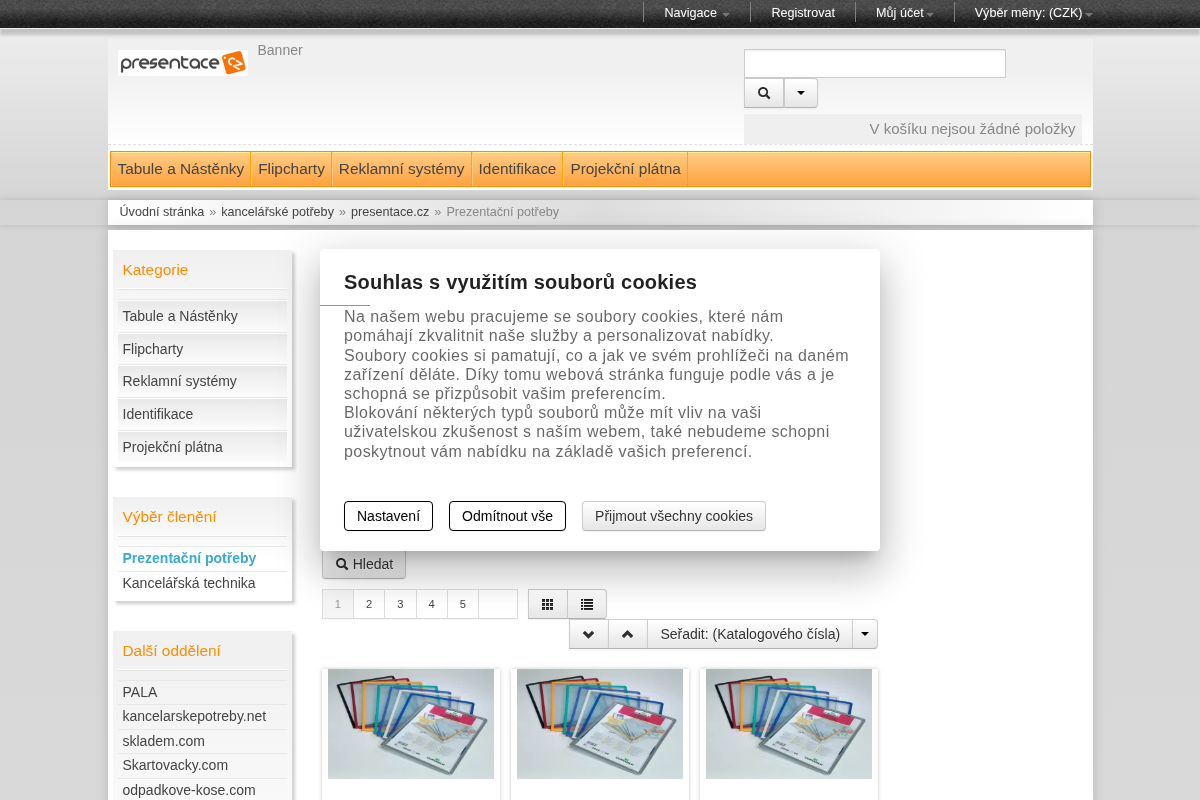Screen dimensions: 1200x800
Task: Open Projekční plátna menu tab
Action: pyautogui.click(x=626, y=169)
